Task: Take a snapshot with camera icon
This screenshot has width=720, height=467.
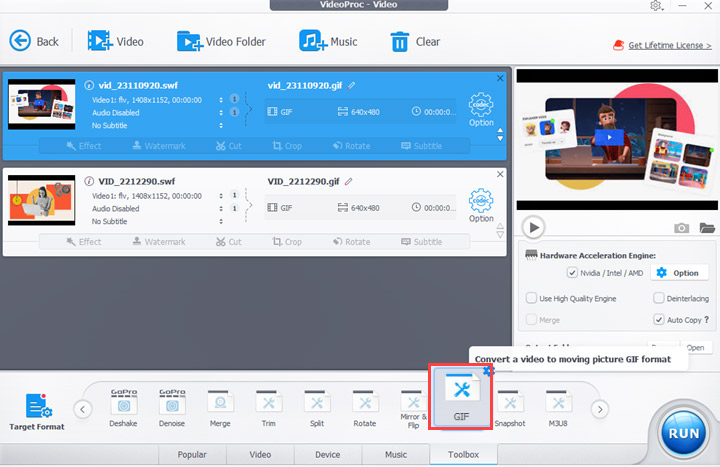Action: tap(681, 228)
